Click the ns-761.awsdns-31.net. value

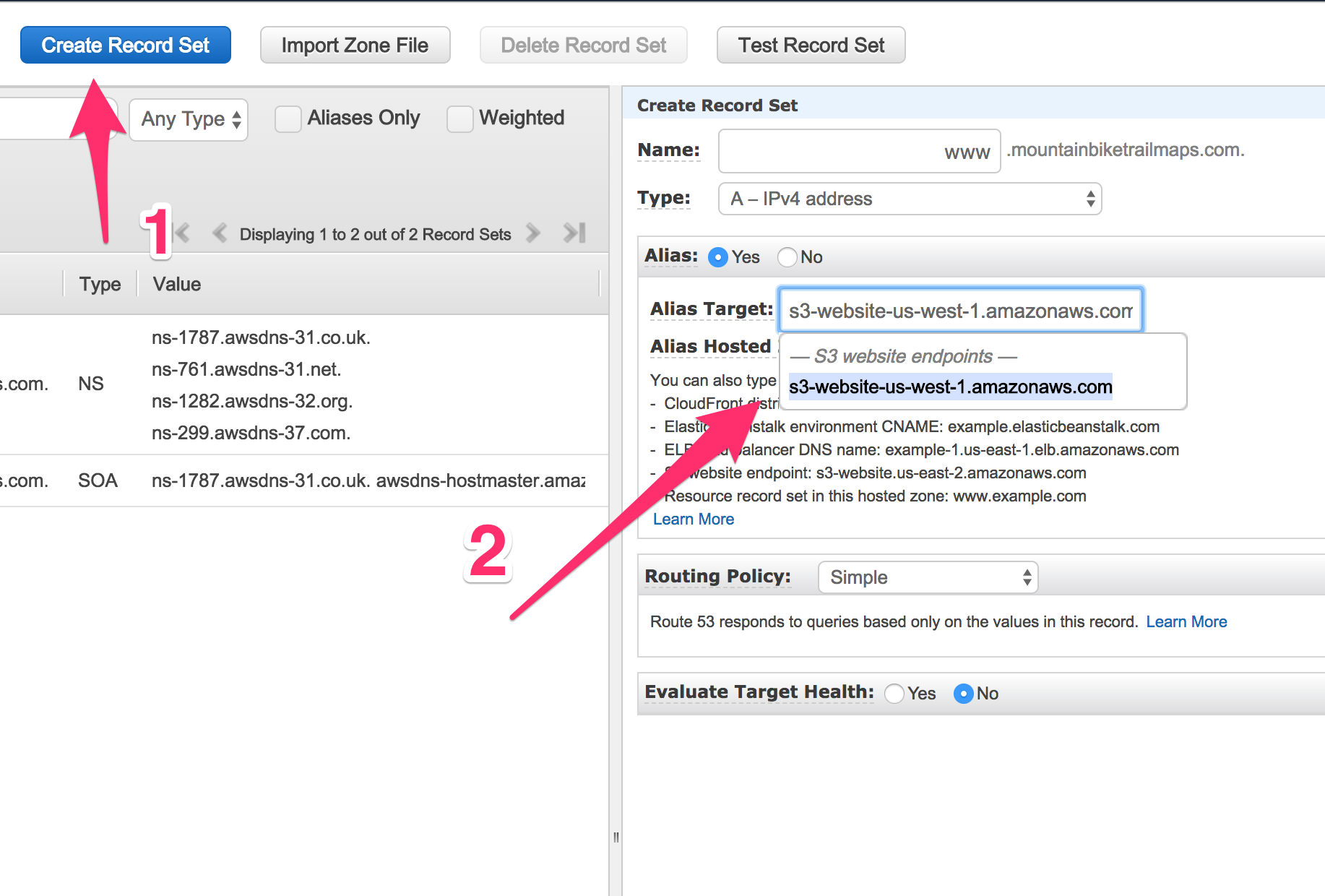pos(246,369)
